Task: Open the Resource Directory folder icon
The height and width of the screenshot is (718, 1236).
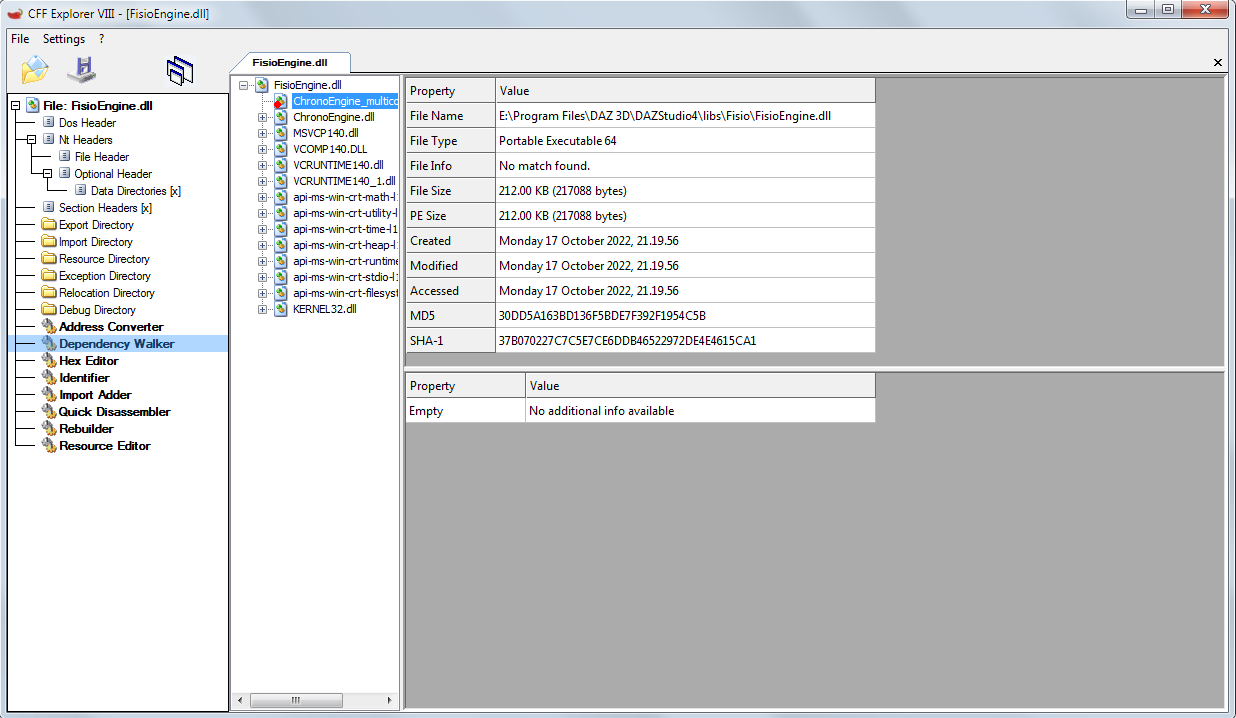Action: pyautogui.click(x=49, y=259)
